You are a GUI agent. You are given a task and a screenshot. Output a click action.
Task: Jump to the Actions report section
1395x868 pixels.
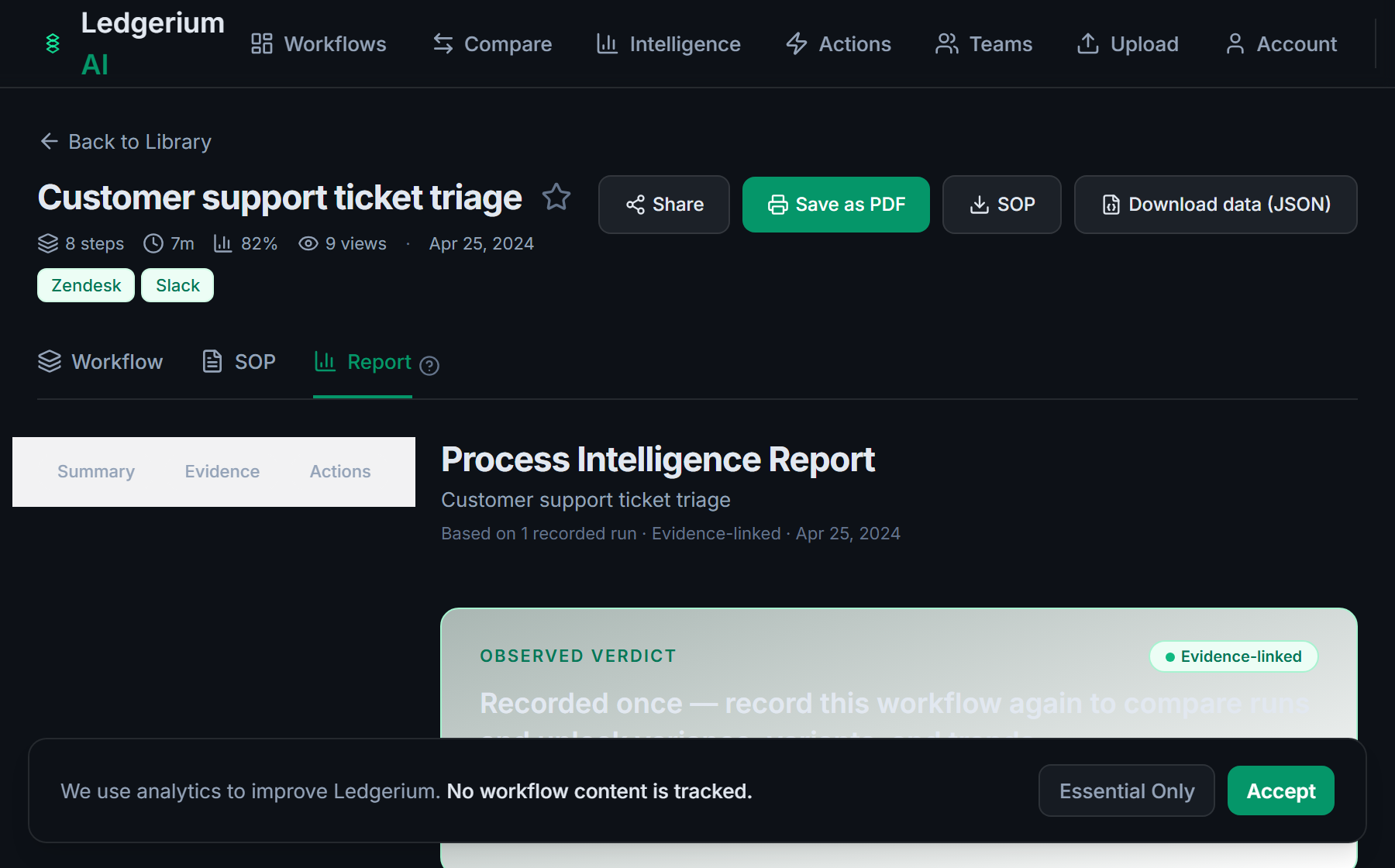tap(340, 472)
